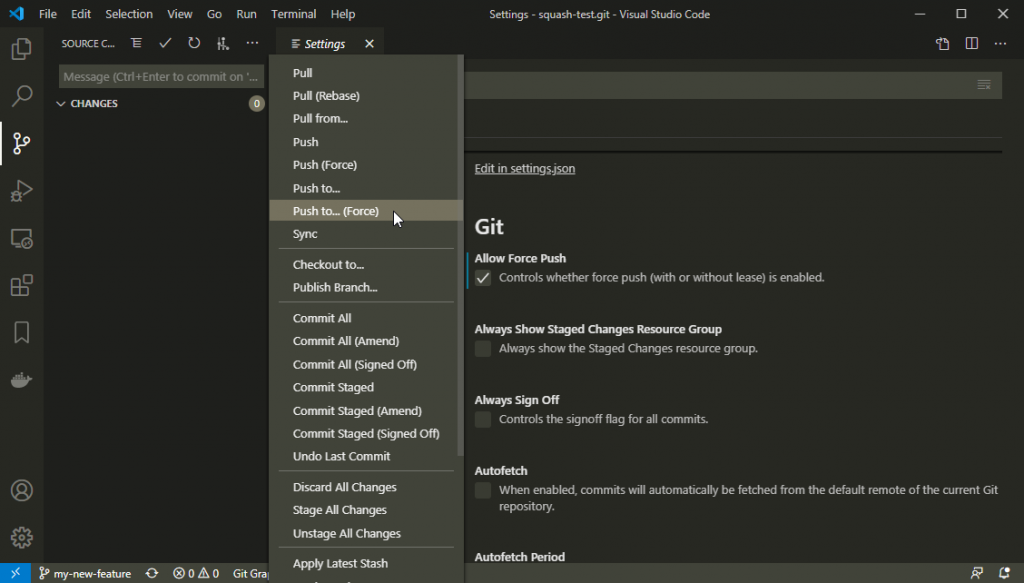Open the Run menu
This screenshot has width=1024, height=583.
[x=246, y=14]
